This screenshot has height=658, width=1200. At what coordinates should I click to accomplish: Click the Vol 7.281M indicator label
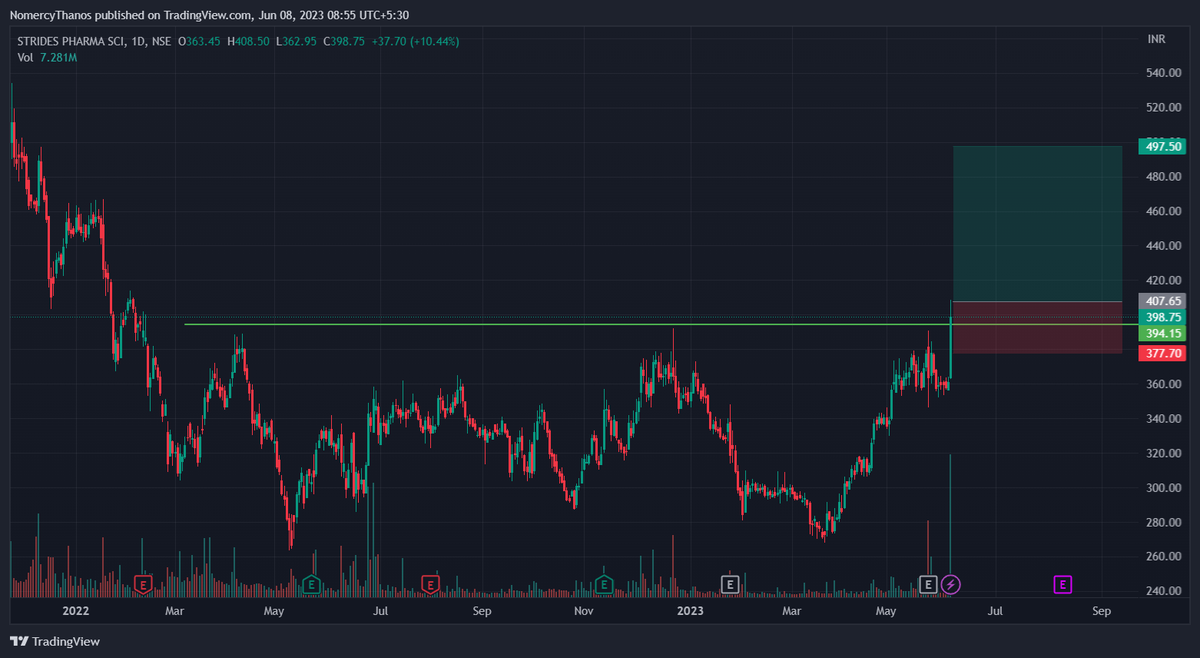coord(47,58)
